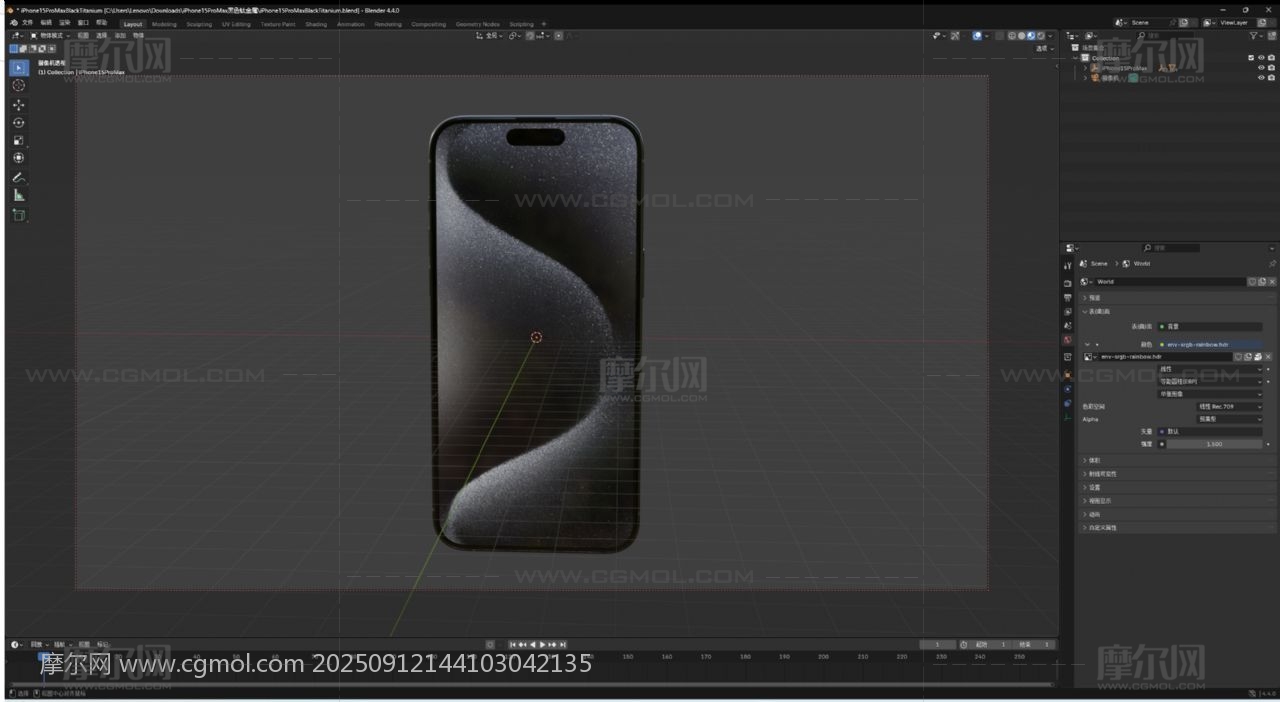Toggle X-ray mode
The image size is (1280, 702).
999,36
